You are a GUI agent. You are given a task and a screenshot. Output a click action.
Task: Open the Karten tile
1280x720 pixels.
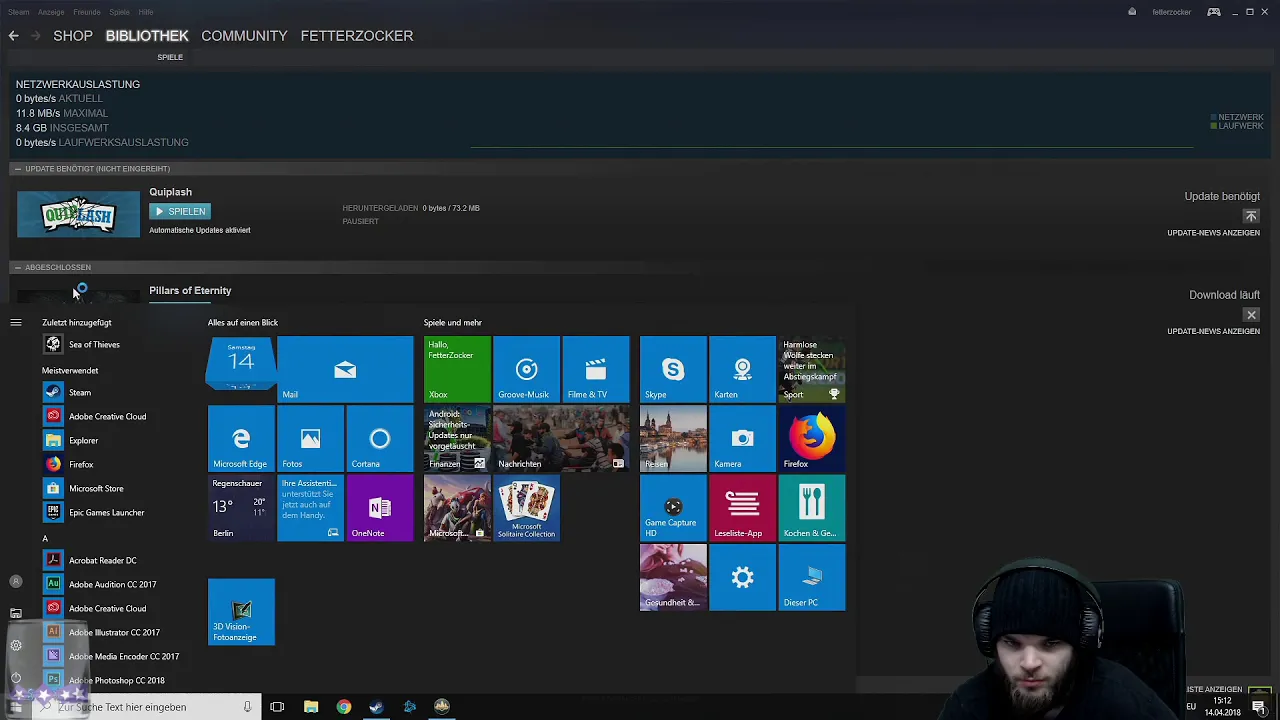(742, 369)
